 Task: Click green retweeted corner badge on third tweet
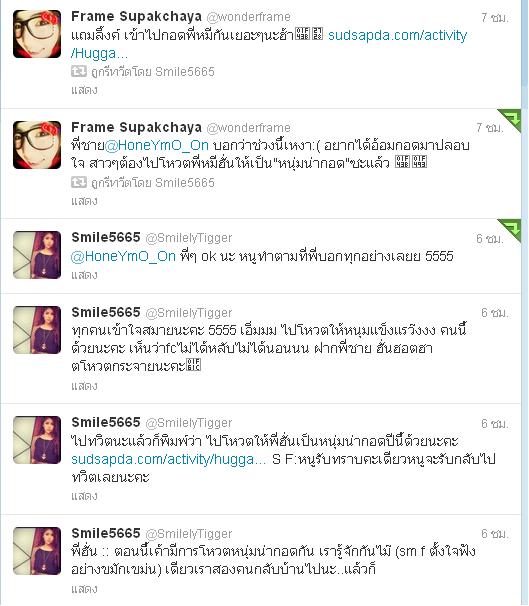[510, 230]
